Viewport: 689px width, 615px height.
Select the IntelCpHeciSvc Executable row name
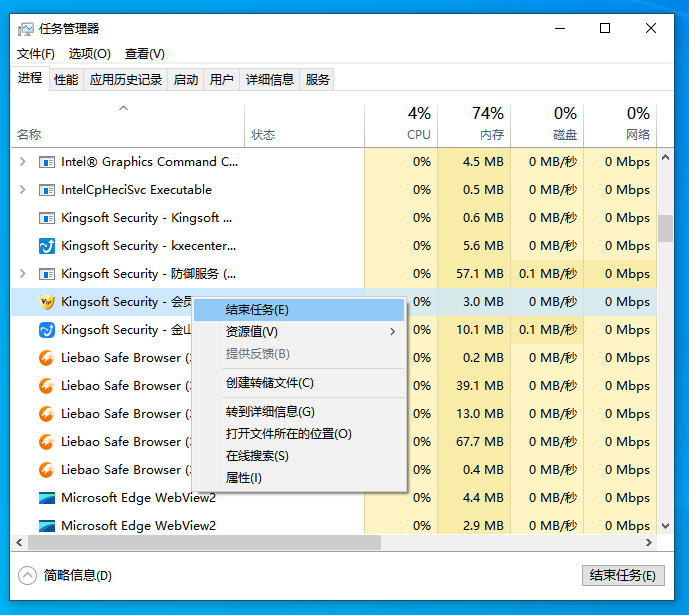coord(136,190)
